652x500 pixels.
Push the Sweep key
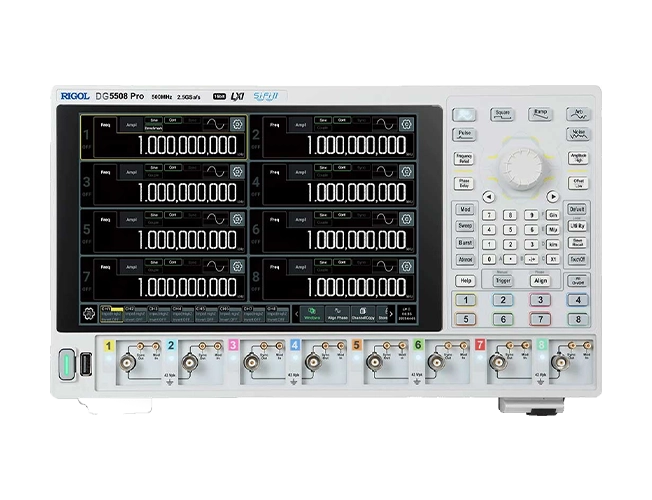[x=465, y=226]
